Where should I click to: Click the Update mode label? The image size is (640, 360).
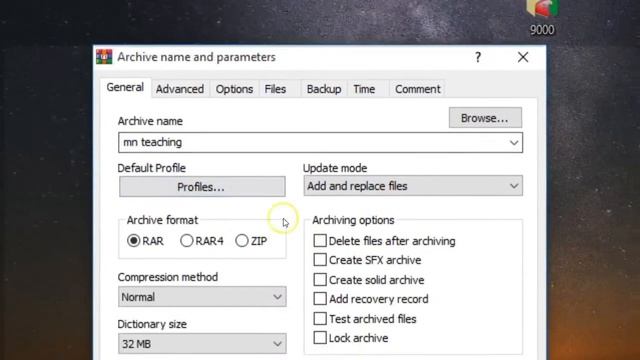[335, 168]
